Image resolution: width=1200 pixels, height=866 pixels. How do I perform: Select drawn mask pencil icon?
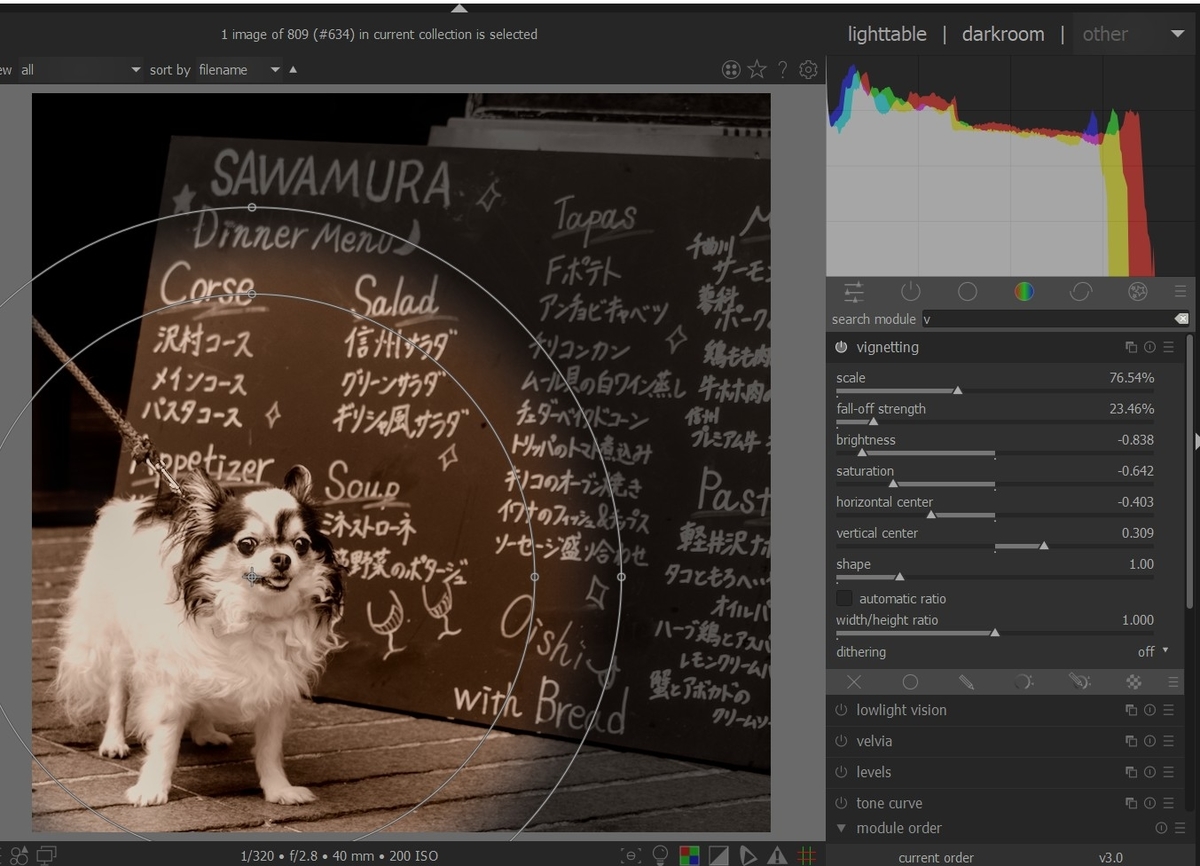coord(966,682)
